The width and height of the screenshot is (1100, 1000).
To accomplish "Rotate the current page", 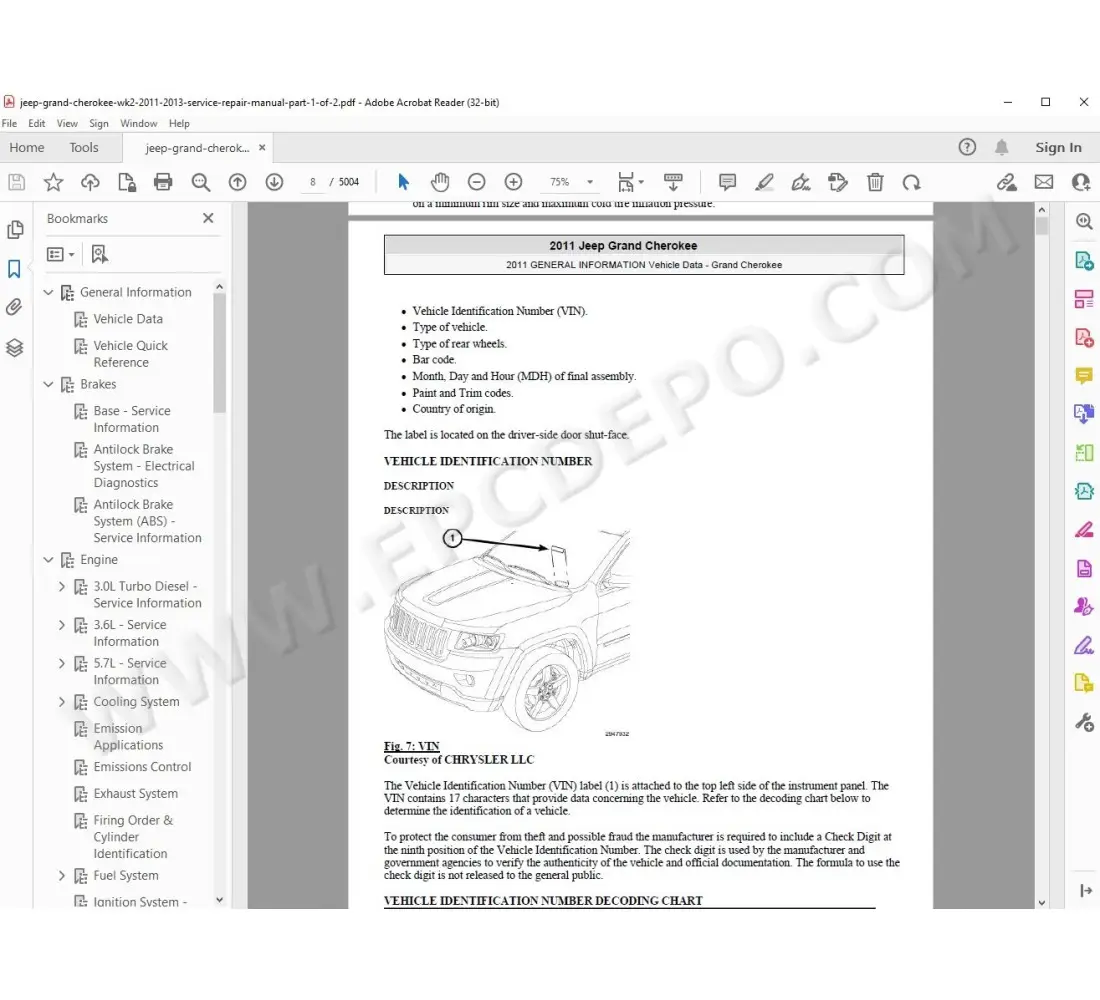I will [911, 182].
